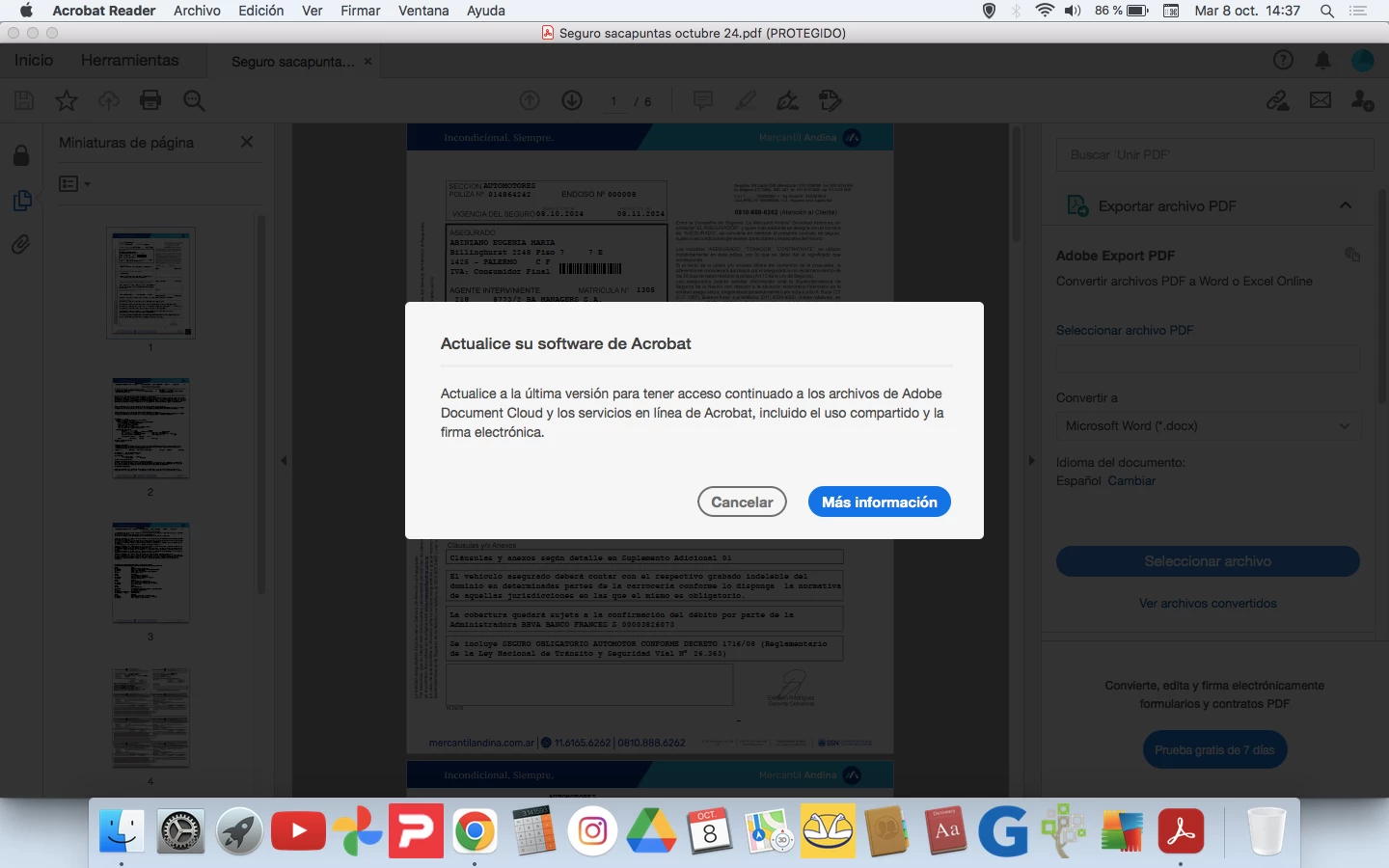Open YouTube from the Dock
The width and height of the screenshot is (1389, 868).
pyautogui.click(x=298, y=830)
